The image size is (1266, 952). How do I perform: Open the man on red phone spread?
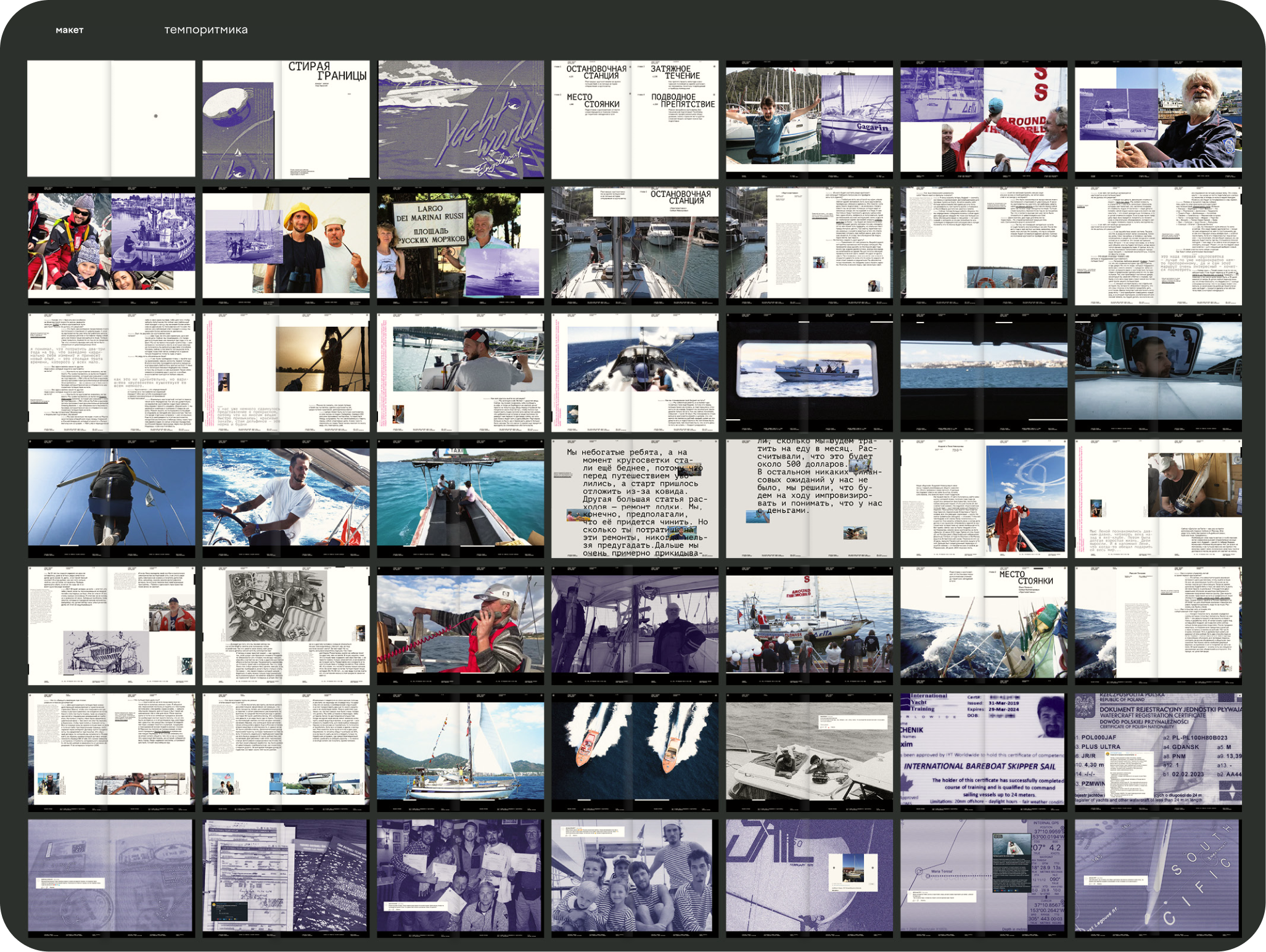[x=461, y=626]
